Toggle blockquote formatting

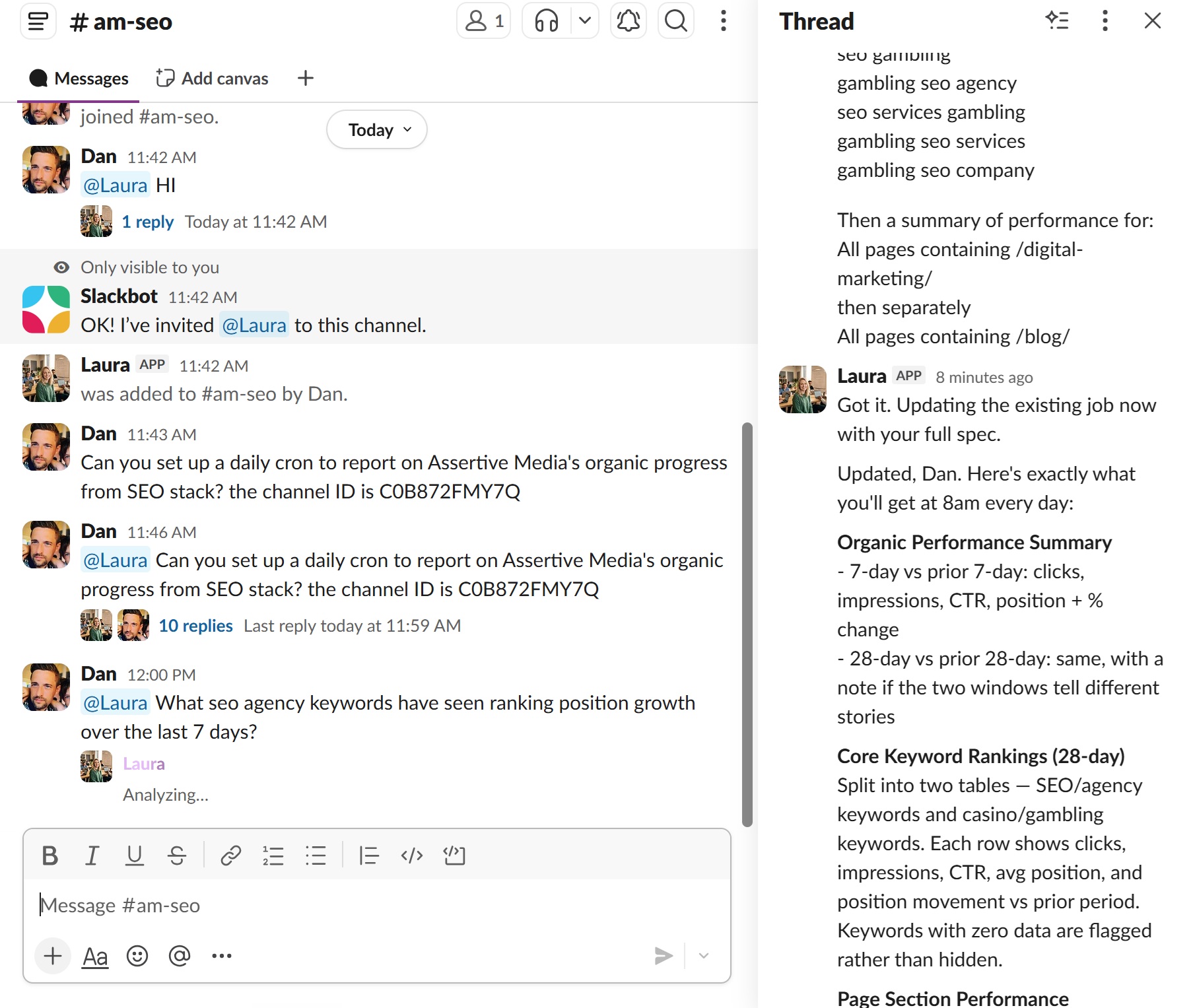368,856
